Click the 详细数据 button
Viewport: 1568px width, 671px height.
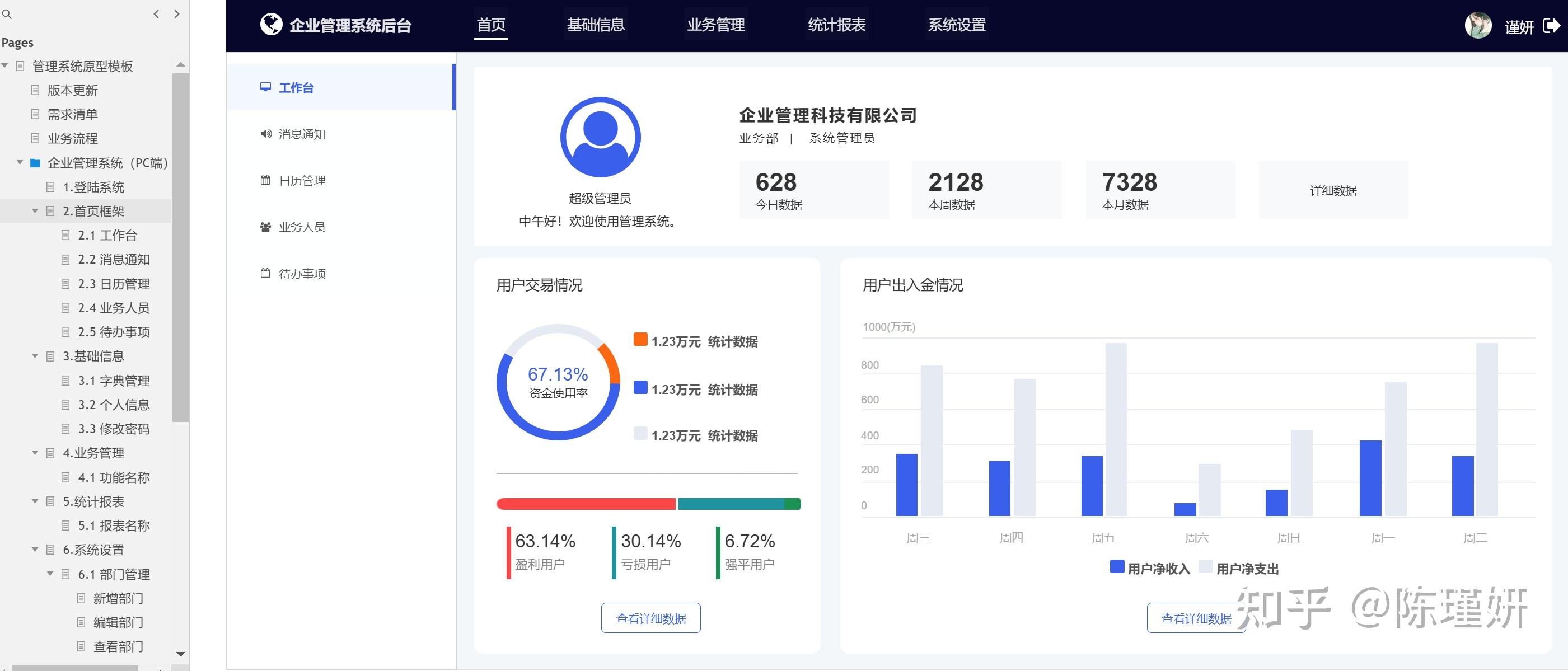click(1333, 190)
